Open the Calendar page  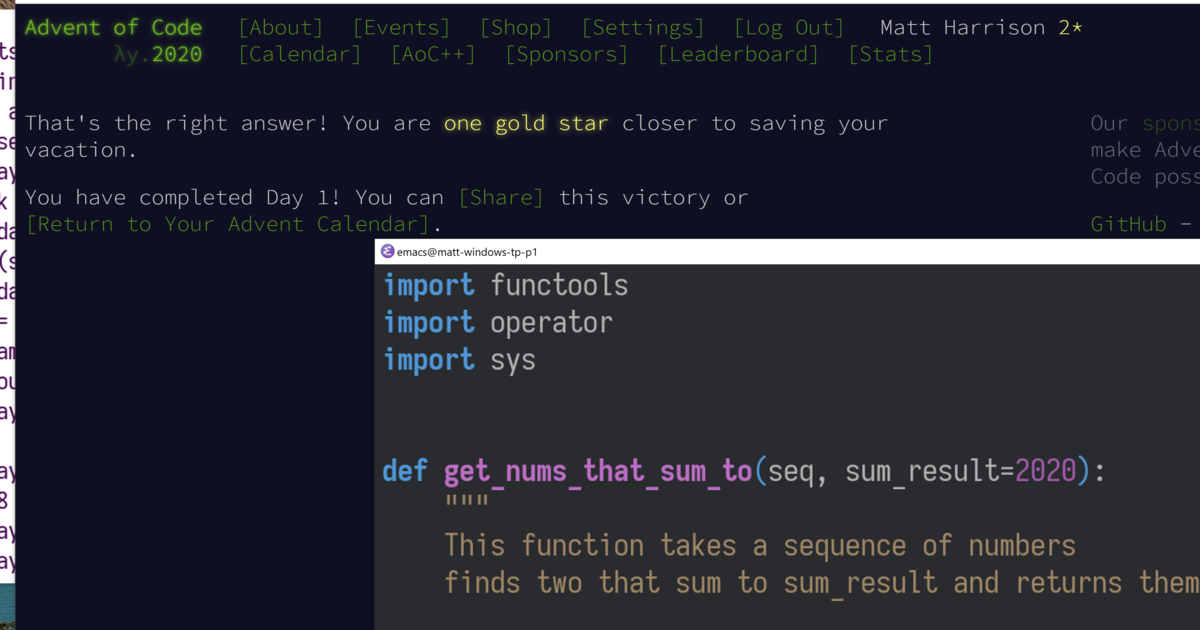[x=299, y=54]
